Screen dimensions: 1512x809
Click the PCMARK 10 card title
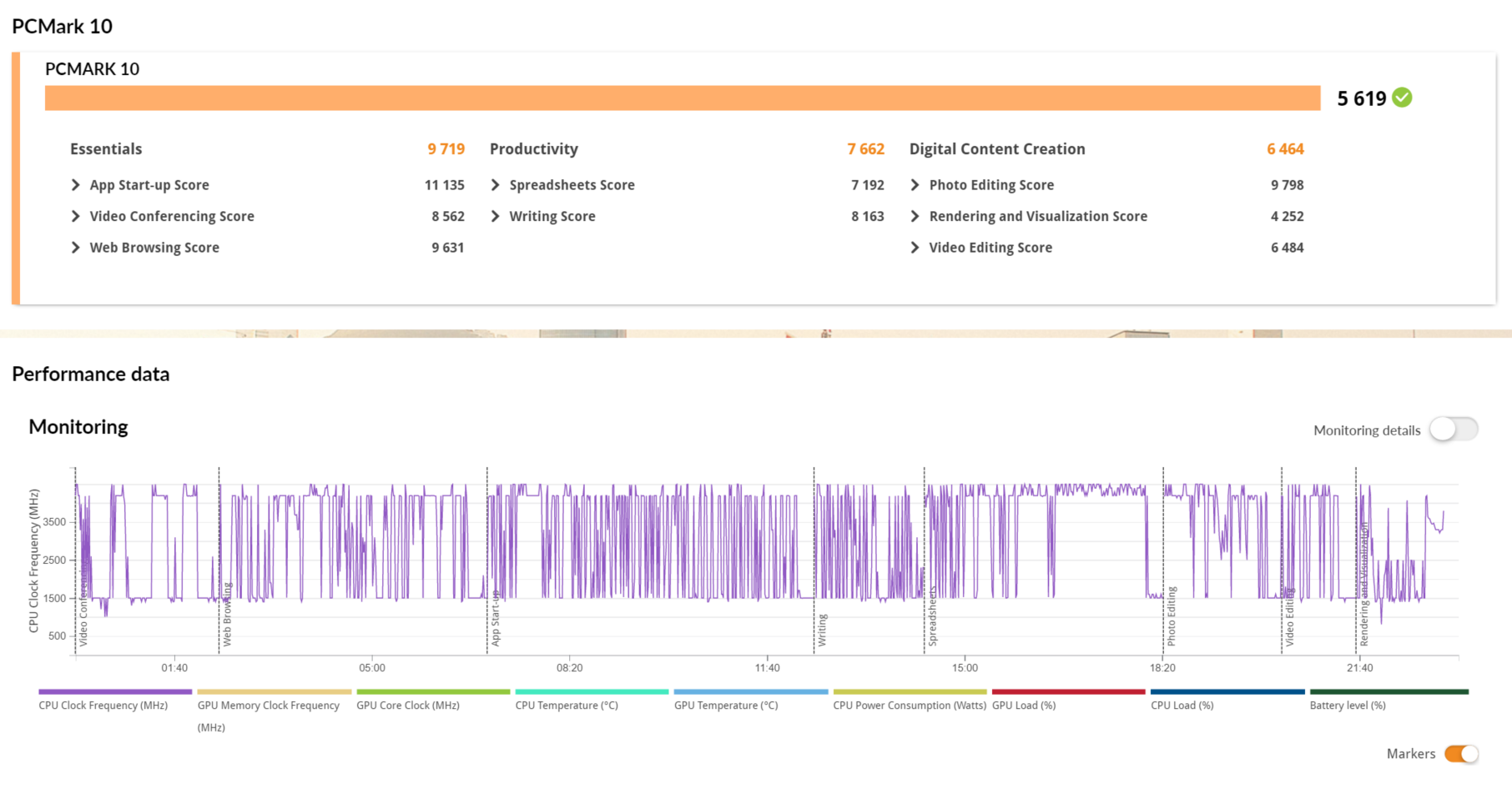point(93,69)
